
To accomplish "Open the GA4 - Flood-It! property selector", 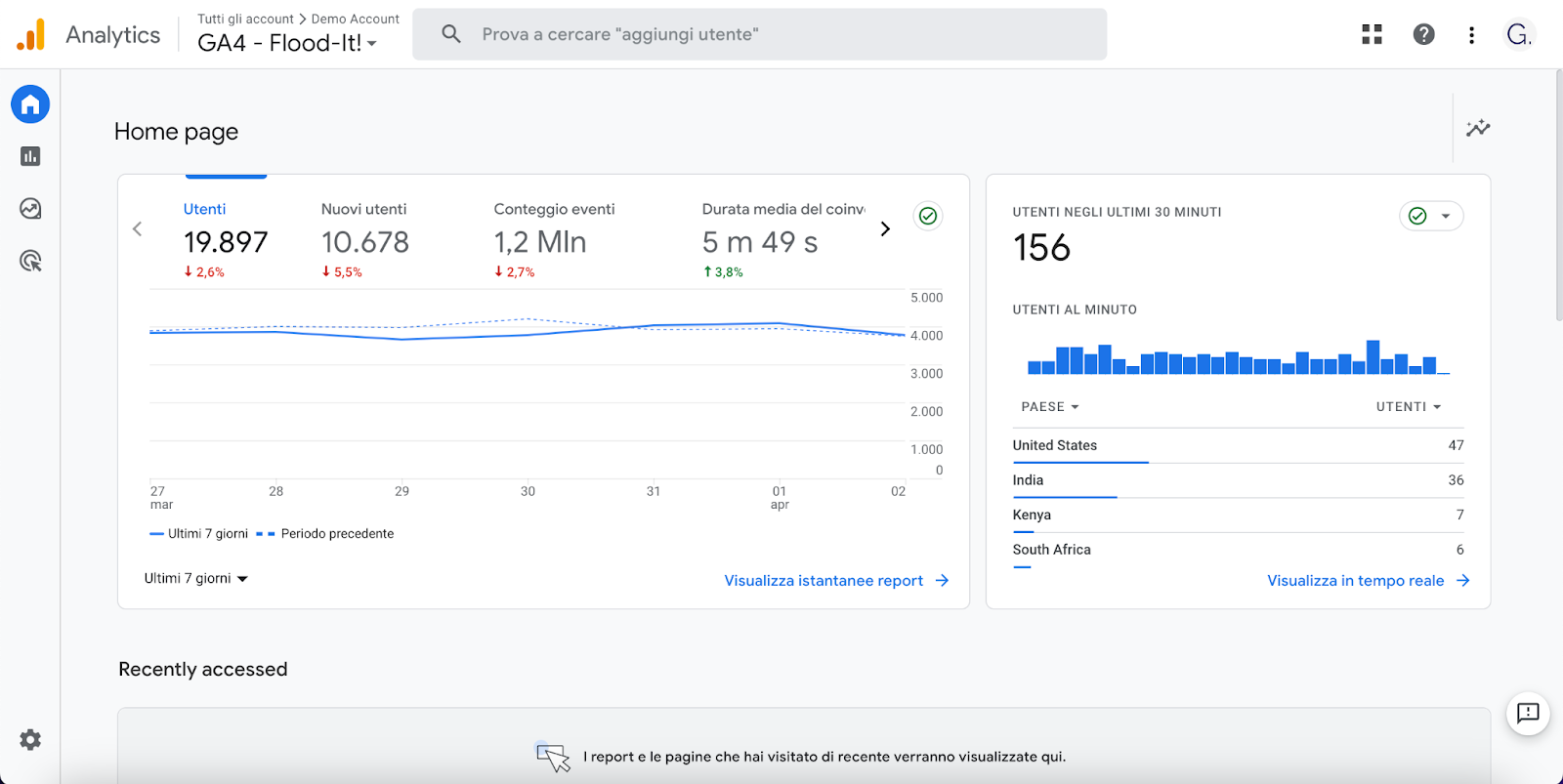I will pyautogui.click(x=287, y=43).
